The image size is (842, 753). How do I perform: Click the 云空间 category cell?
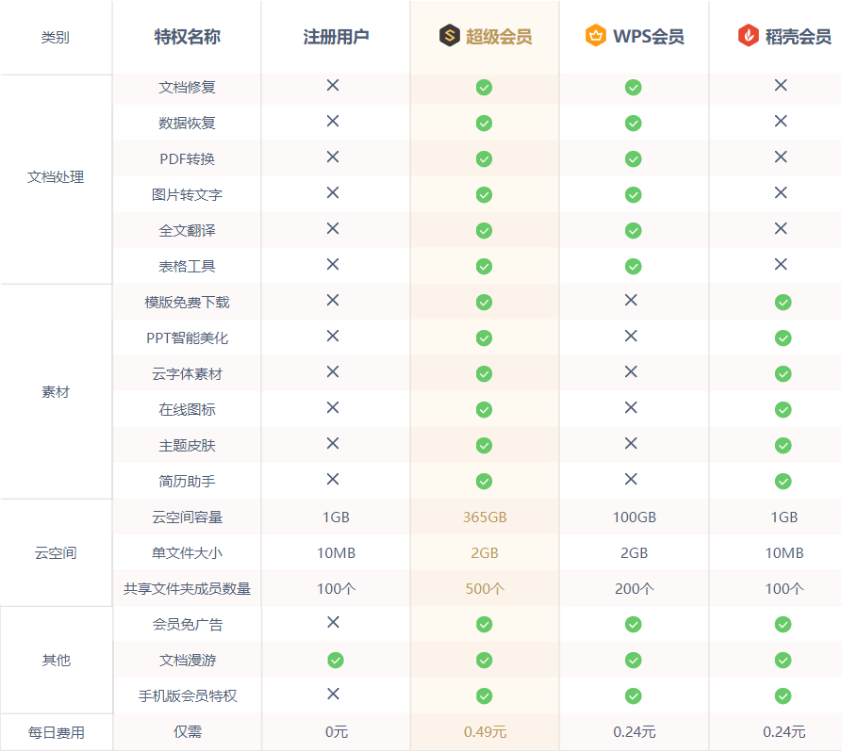[56, 553]
